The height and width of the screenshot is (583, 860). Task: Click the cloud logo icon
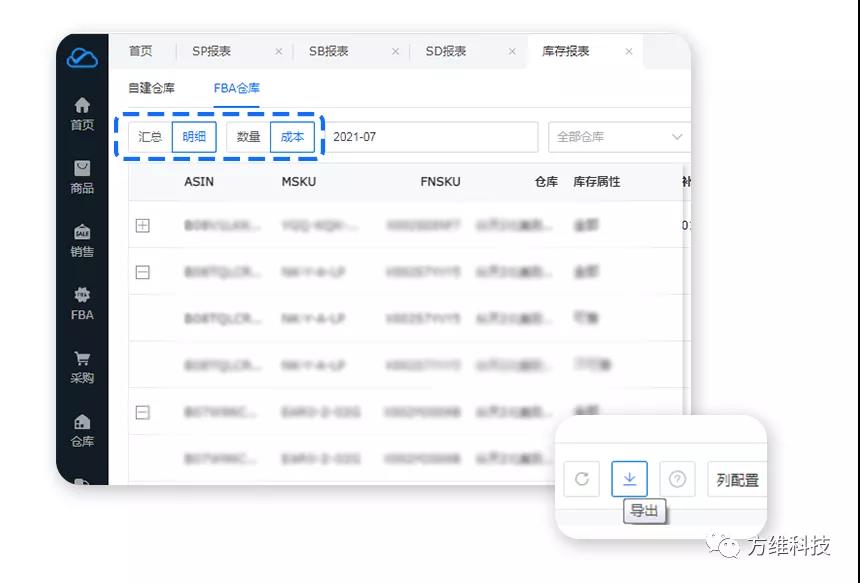click(82, 58)
